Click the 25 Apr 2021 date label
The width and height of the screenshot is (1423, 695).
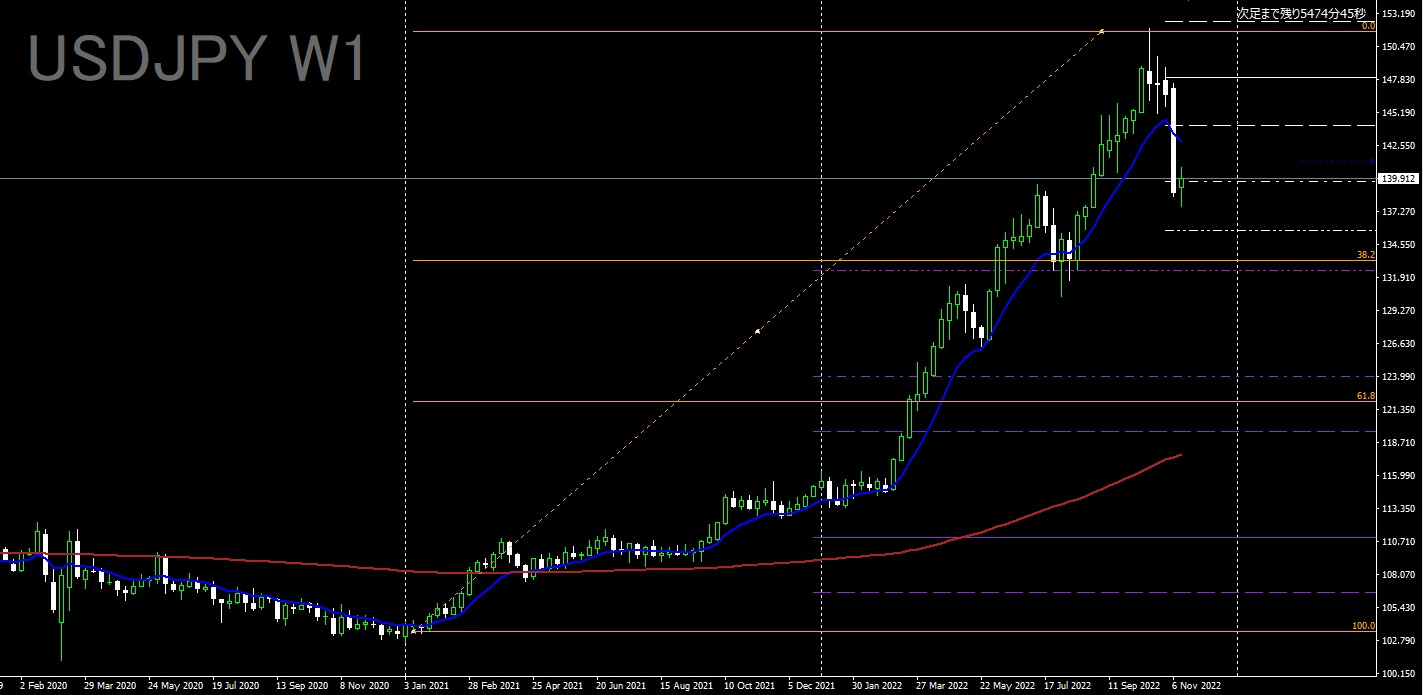tap(558, 687)
